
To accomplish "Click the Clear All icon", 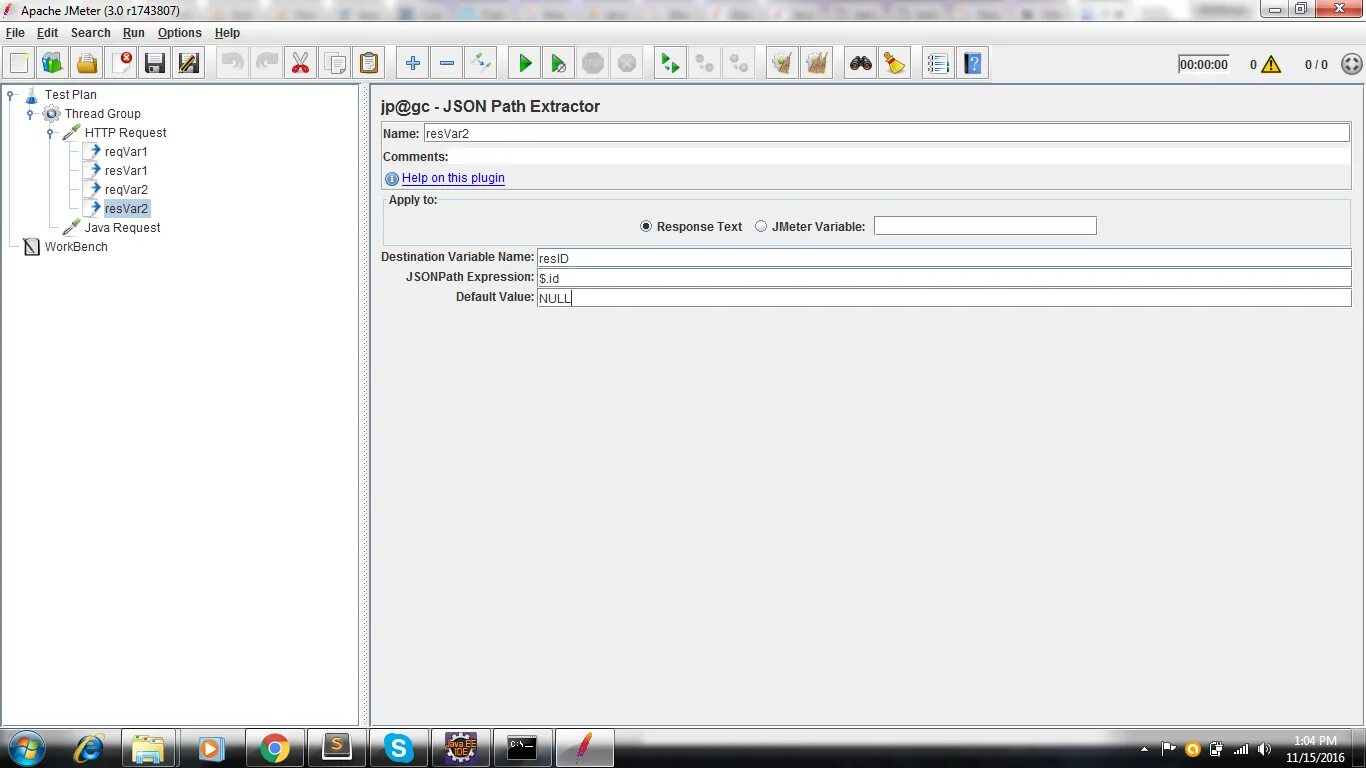I will (x=817, y=64).
